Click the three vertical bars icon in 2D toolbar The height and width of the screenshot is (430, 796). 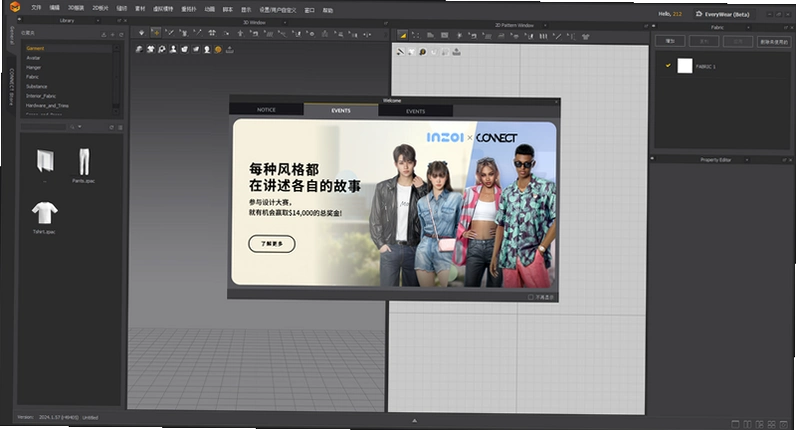[543, 37]
